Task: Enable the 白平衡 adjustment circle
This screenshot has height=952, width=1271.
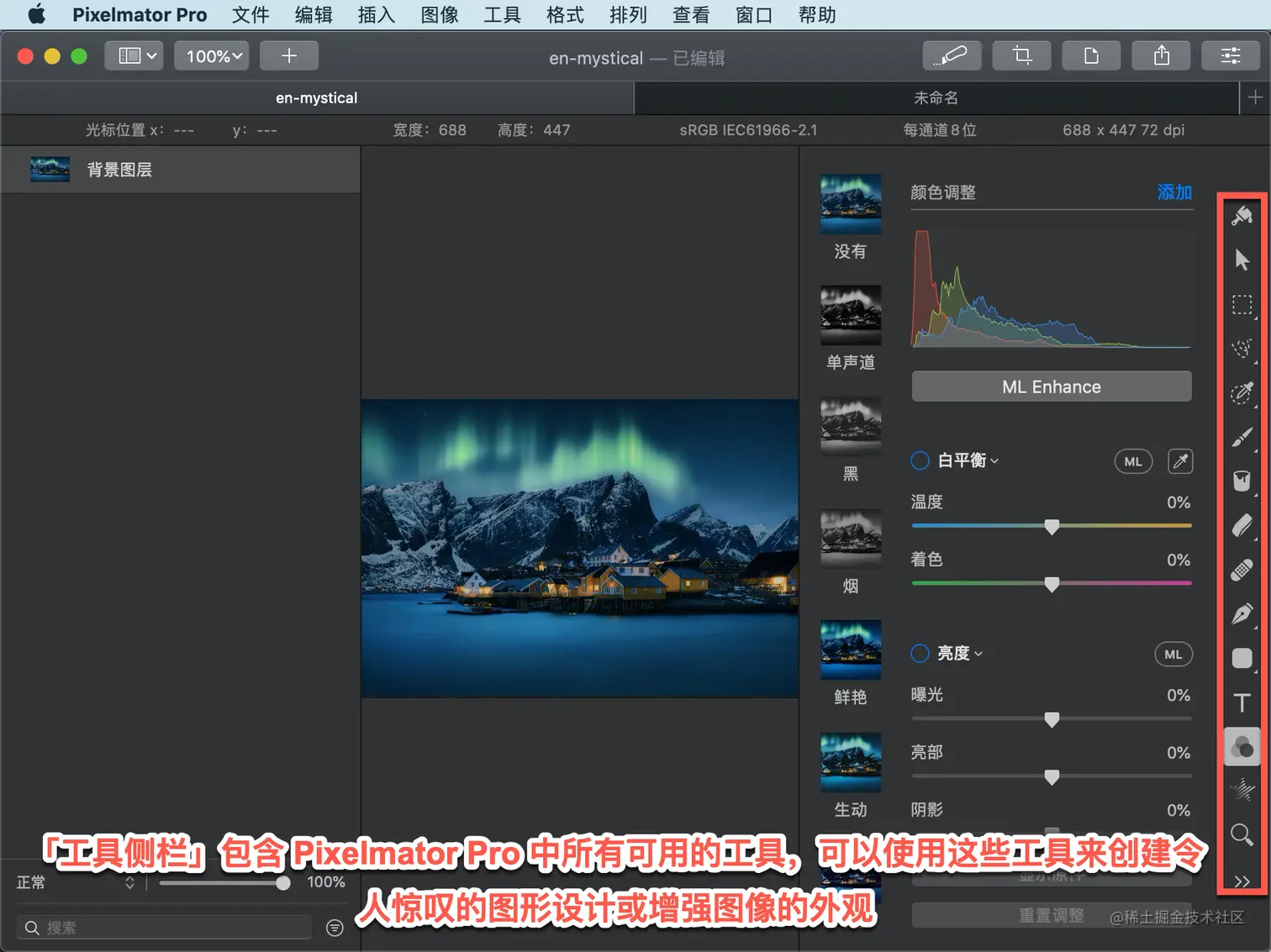Action: (x=920, y=460)
